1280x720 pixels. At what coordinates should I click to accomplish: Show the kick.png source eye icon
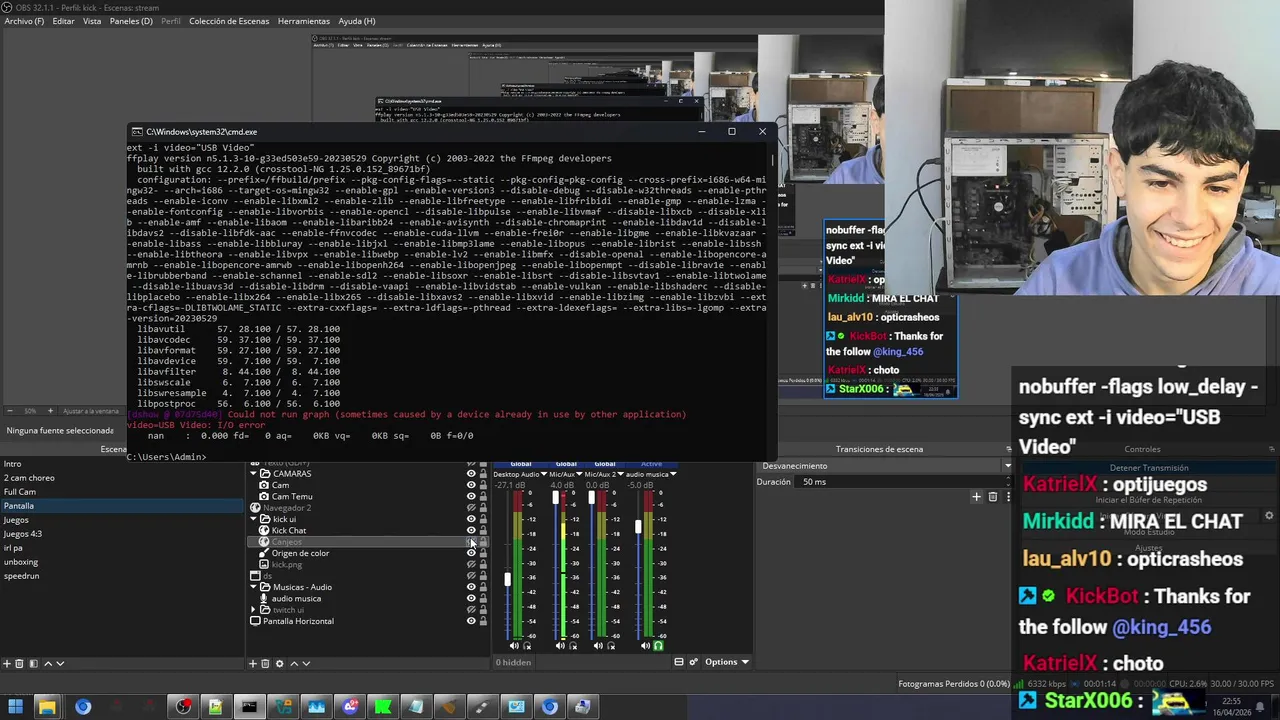pyautogui.click(x=471, y=565)
